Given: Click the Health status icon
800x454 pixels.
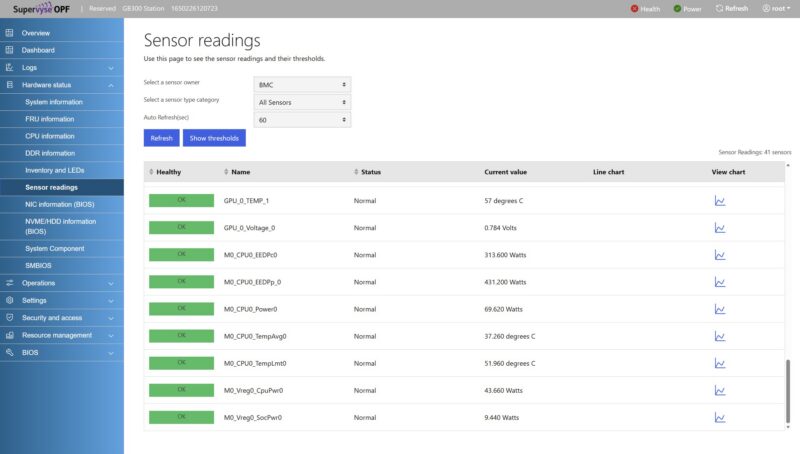Looking at the screenshot, I should [634, 9].
